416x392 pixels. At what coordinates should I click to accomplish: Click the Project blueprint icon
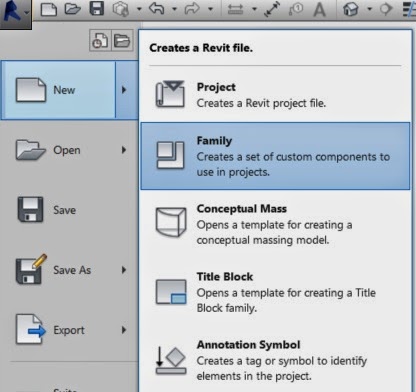(170, 94)
